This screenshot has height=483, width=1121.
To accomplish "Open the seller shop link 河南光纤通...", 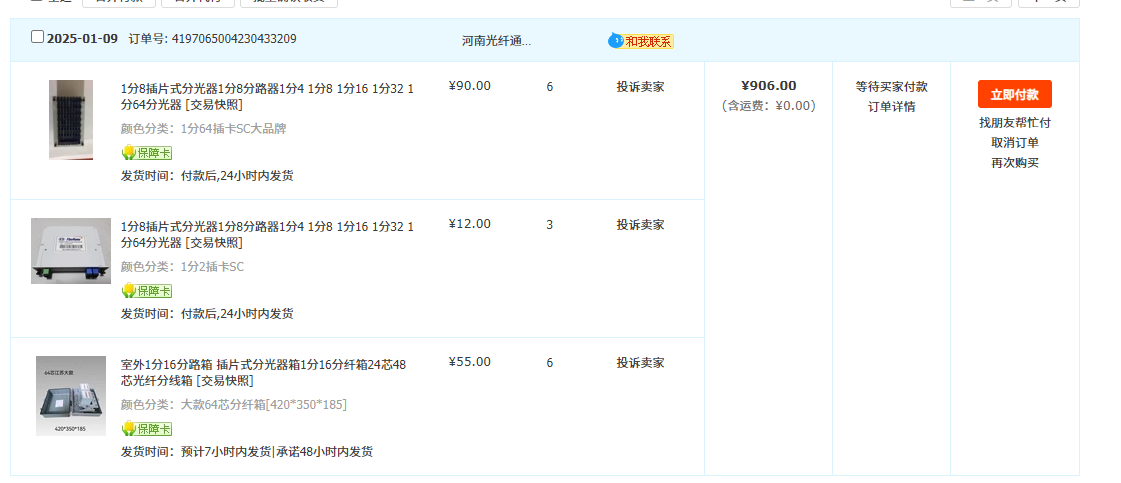I will tap(496, 41).
